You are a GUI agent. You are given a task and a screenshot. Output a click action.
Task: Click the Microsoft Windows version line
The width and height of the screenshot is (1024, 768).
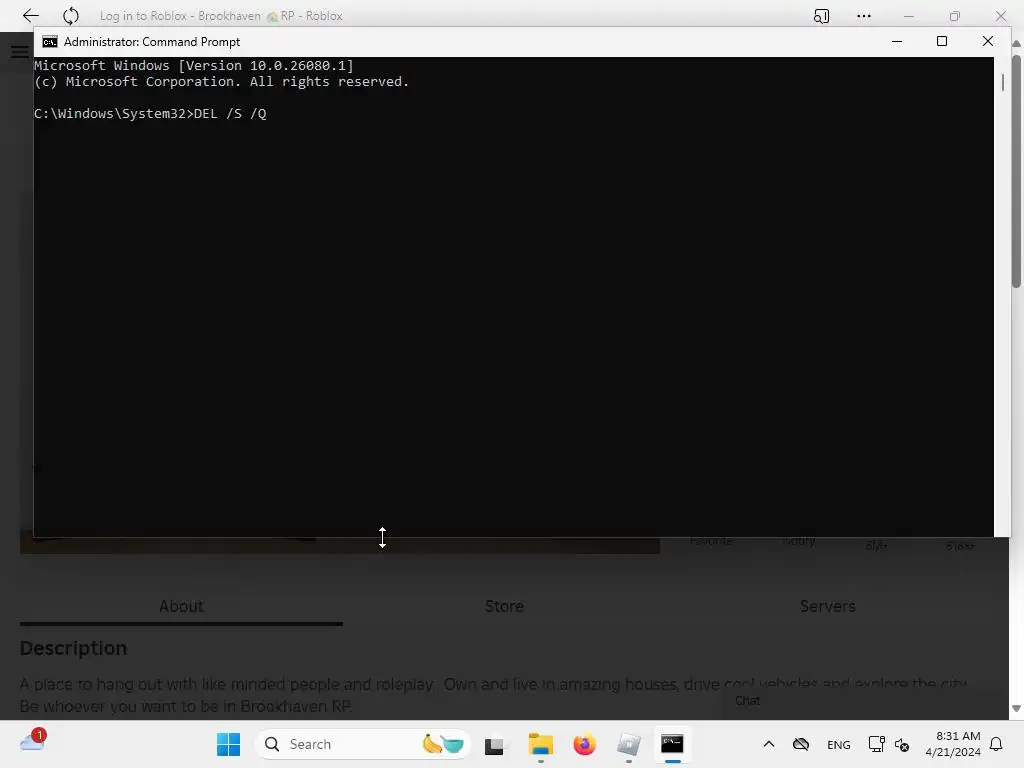pos(194,65)
